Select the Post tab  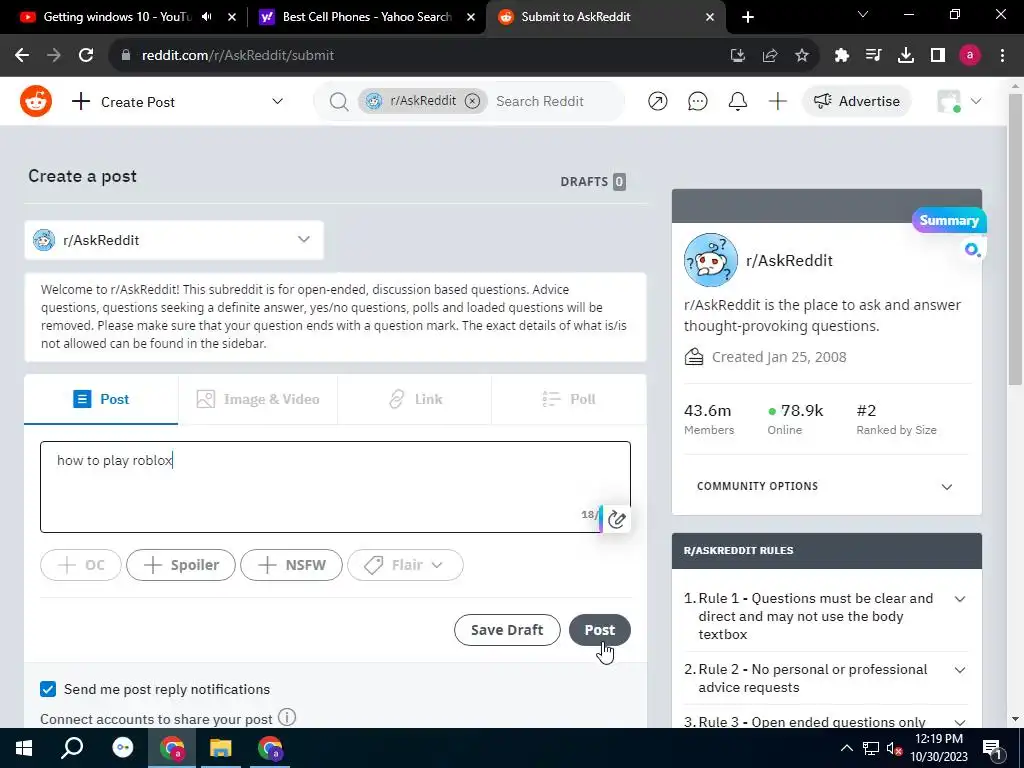coord(101,399)
